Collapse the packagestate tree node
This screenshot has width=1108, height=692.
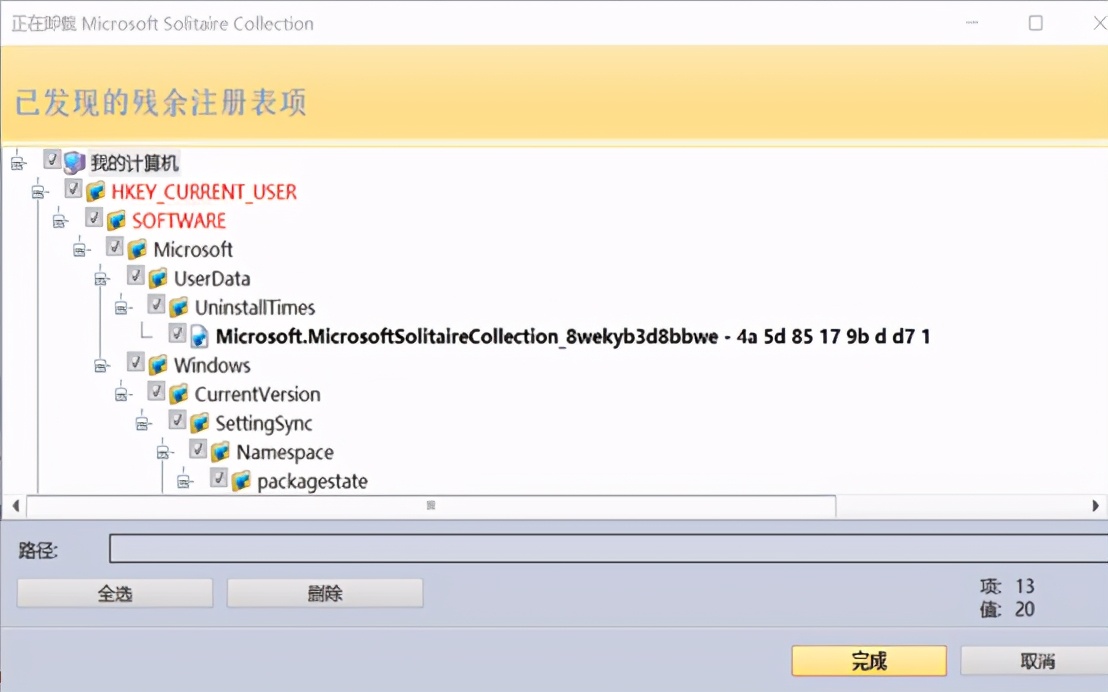(x=184, y=482)
